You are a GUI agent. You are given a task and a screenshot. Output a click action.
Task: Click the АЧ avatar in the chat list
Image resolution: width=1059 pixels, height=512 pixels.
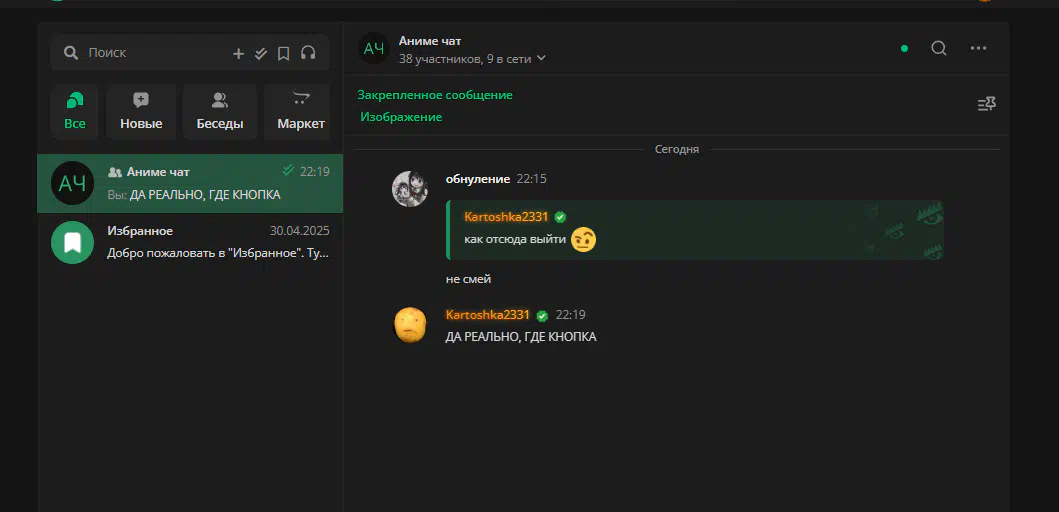[72, 183]
